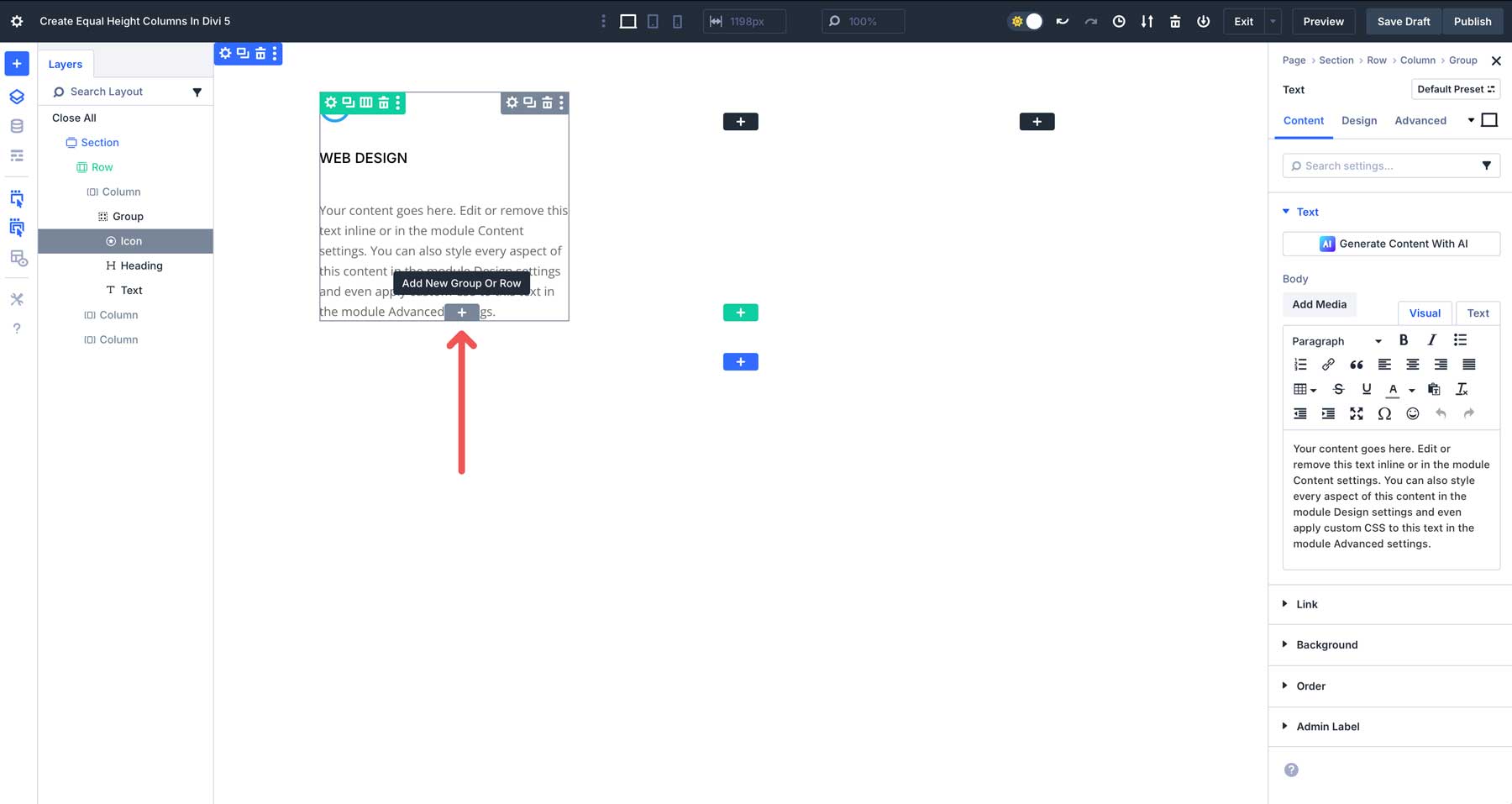
Task: Expand the Background settings section
Action: [1327, 644]
